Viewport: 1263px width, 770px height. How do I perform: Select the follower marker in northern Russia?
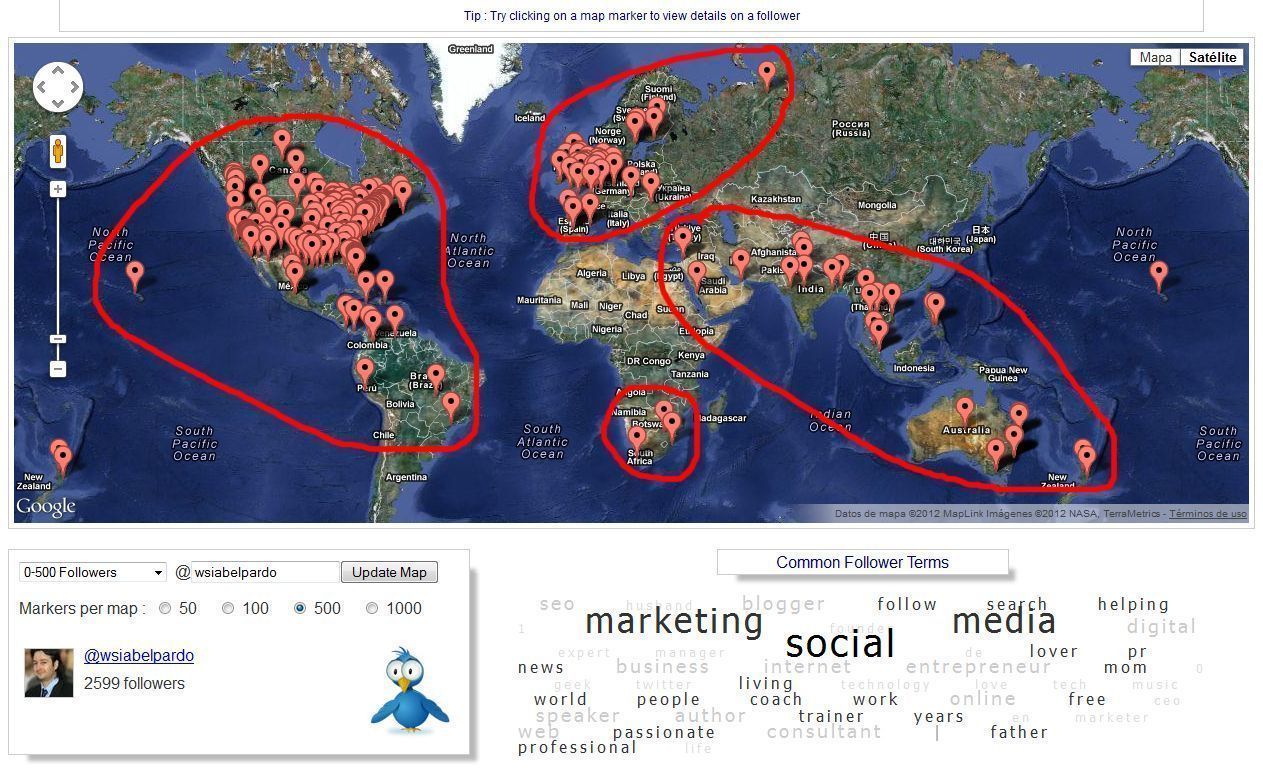coord(767,75)
